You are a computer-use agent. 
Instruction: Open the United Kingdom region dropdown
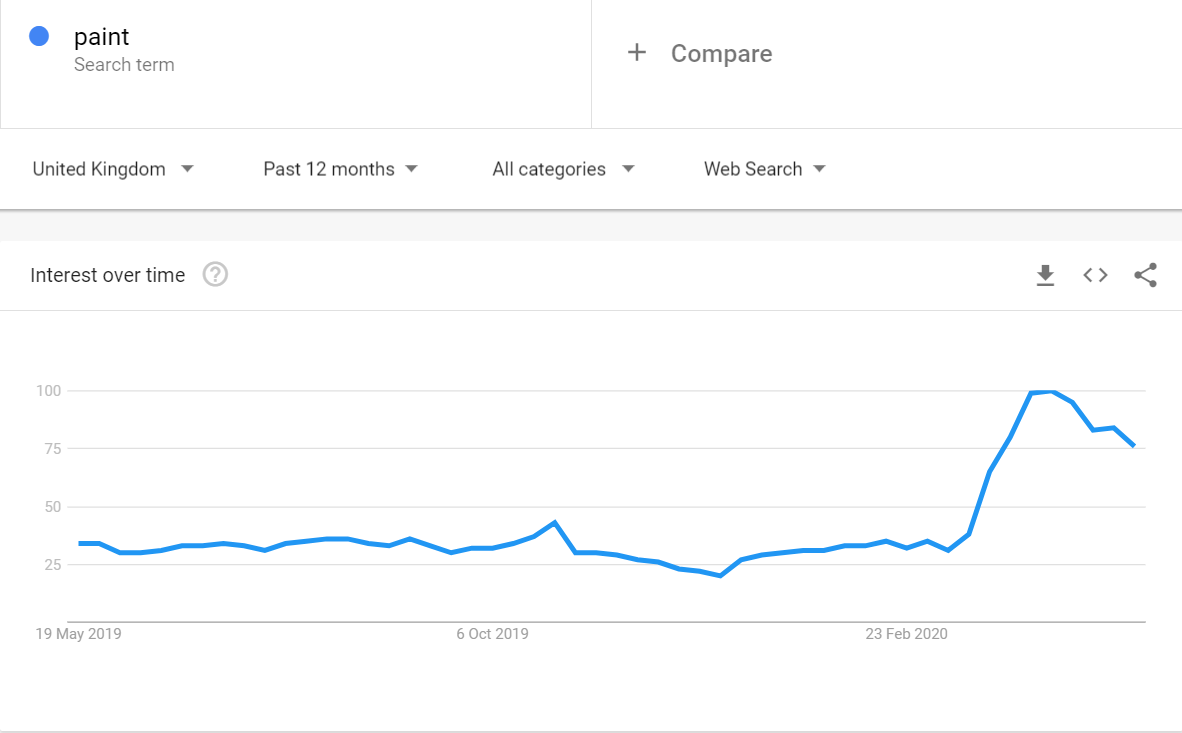[x=113, y=169]
